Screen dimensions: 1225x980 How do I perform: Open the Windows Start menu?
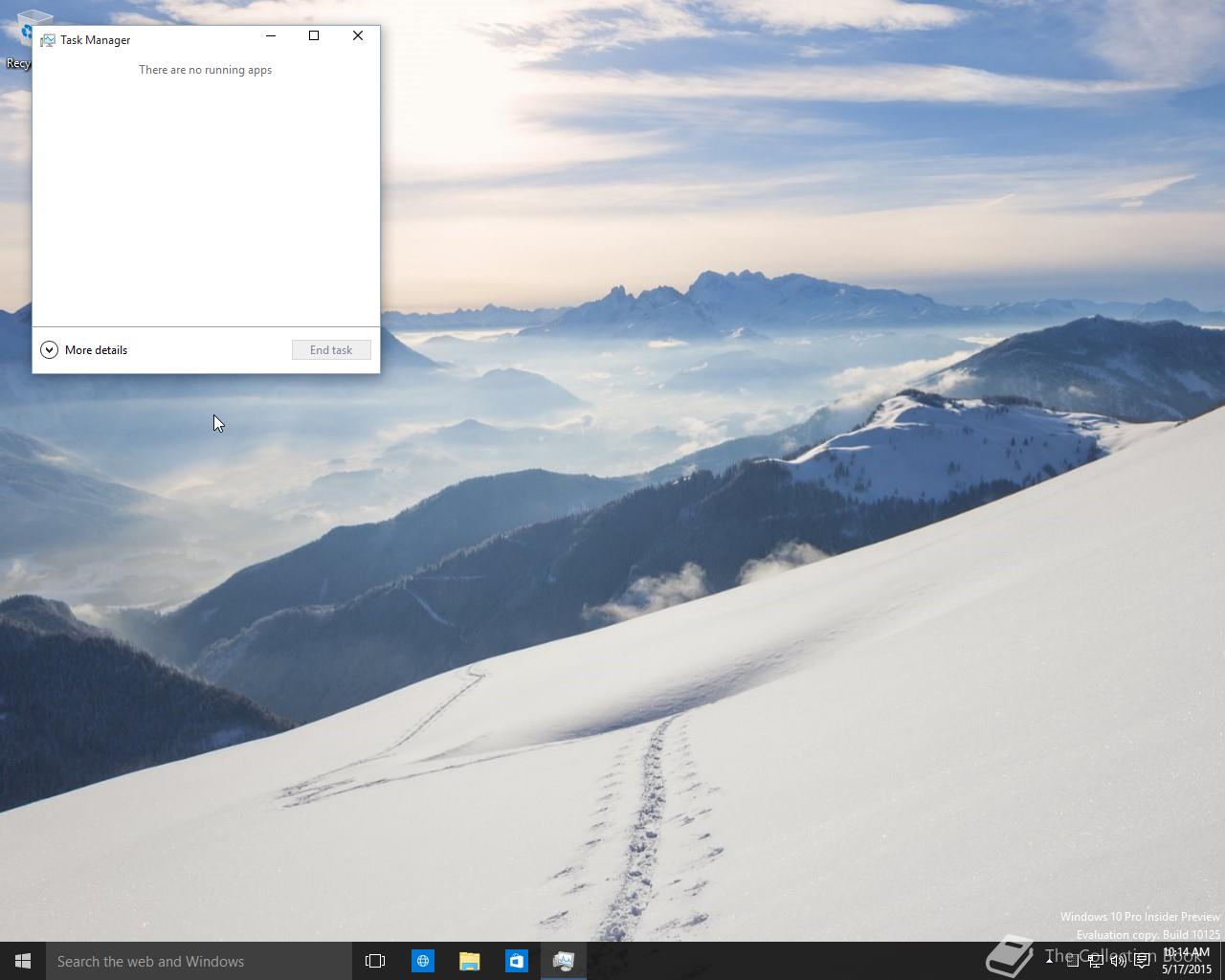[x=23, y=961]
